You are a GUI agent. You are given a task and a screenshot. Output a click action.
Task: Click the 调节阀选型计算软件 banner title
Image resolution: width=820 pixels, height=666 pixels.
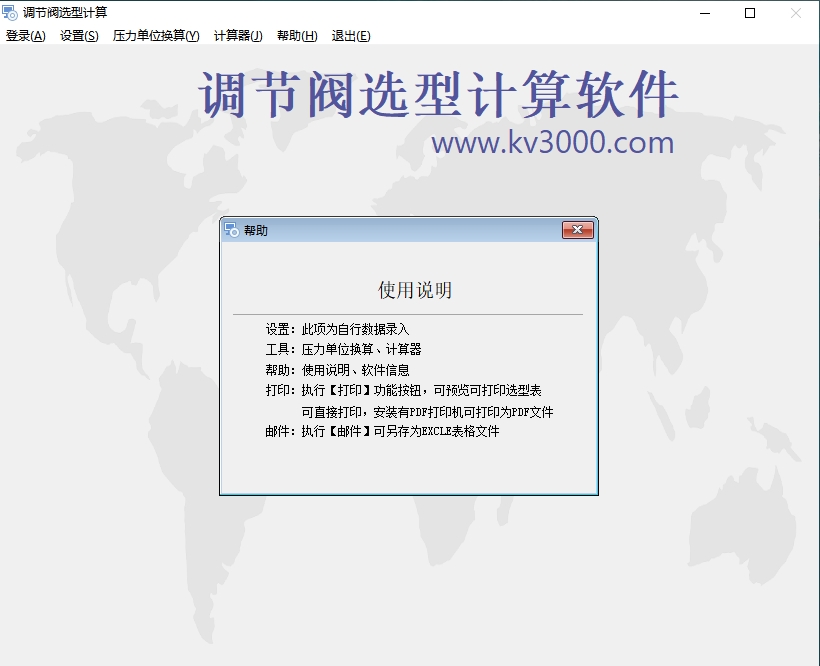[x=438, y=94]
